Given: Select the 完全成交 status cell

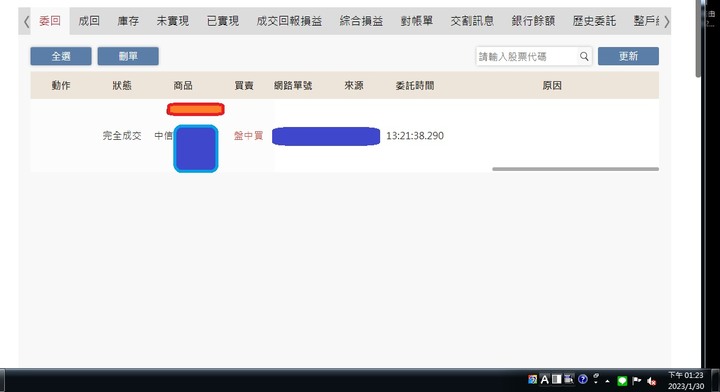Looking at the screenshot, I should click(x=122, y=135).
